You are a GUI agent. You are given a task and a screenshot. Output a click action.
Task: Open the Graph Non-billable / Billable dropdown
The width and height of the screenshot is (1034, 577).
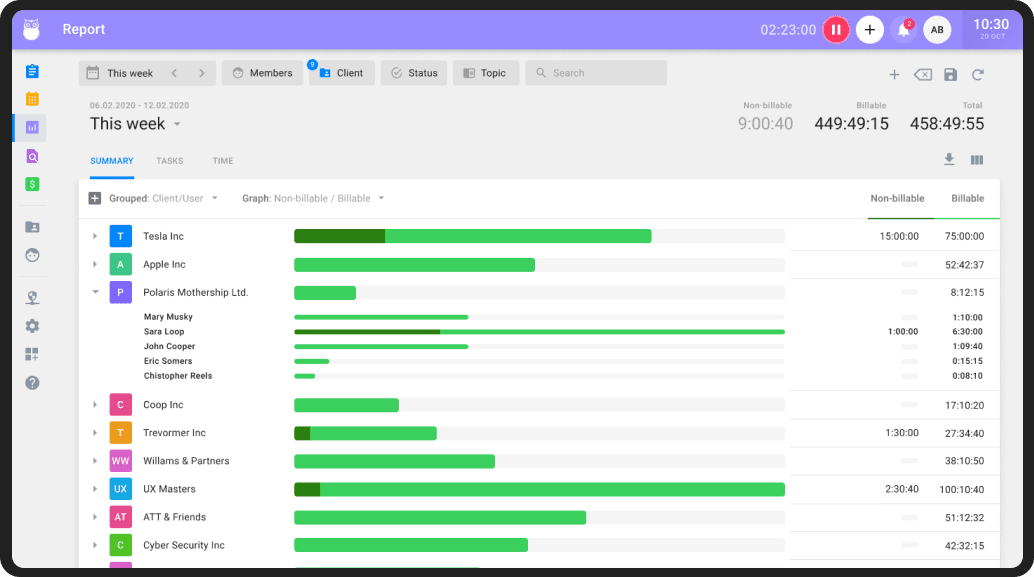point(313,198)
